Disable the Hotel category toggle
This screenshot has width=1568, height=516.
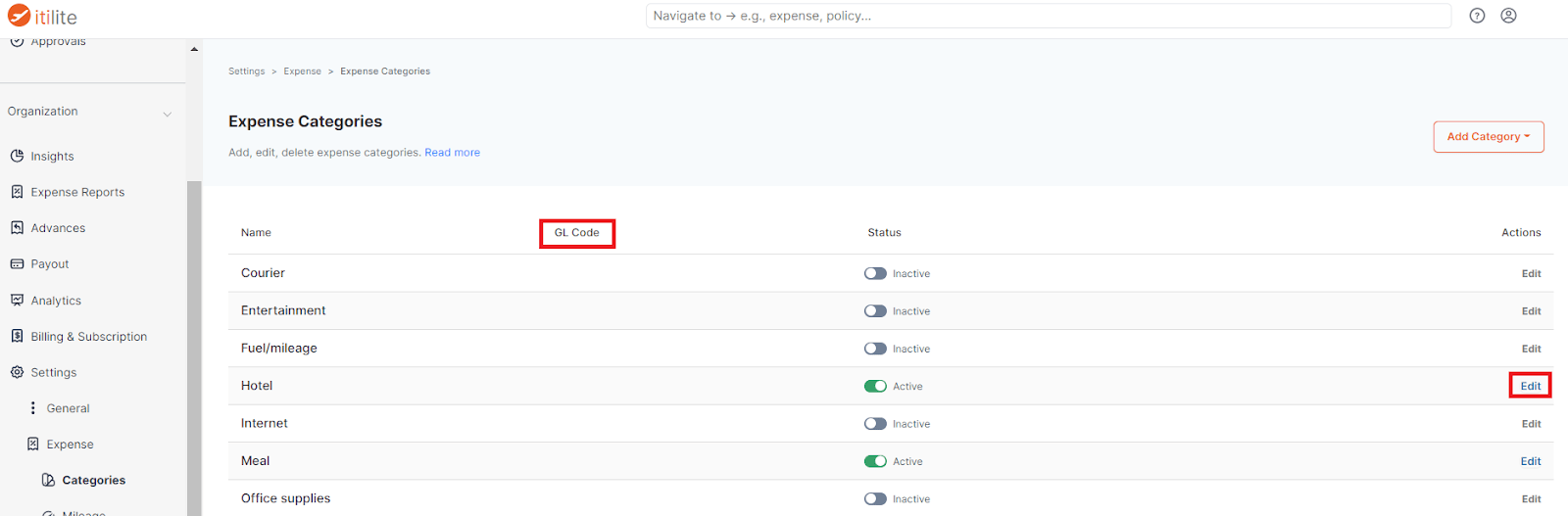[x=875, y=386]
